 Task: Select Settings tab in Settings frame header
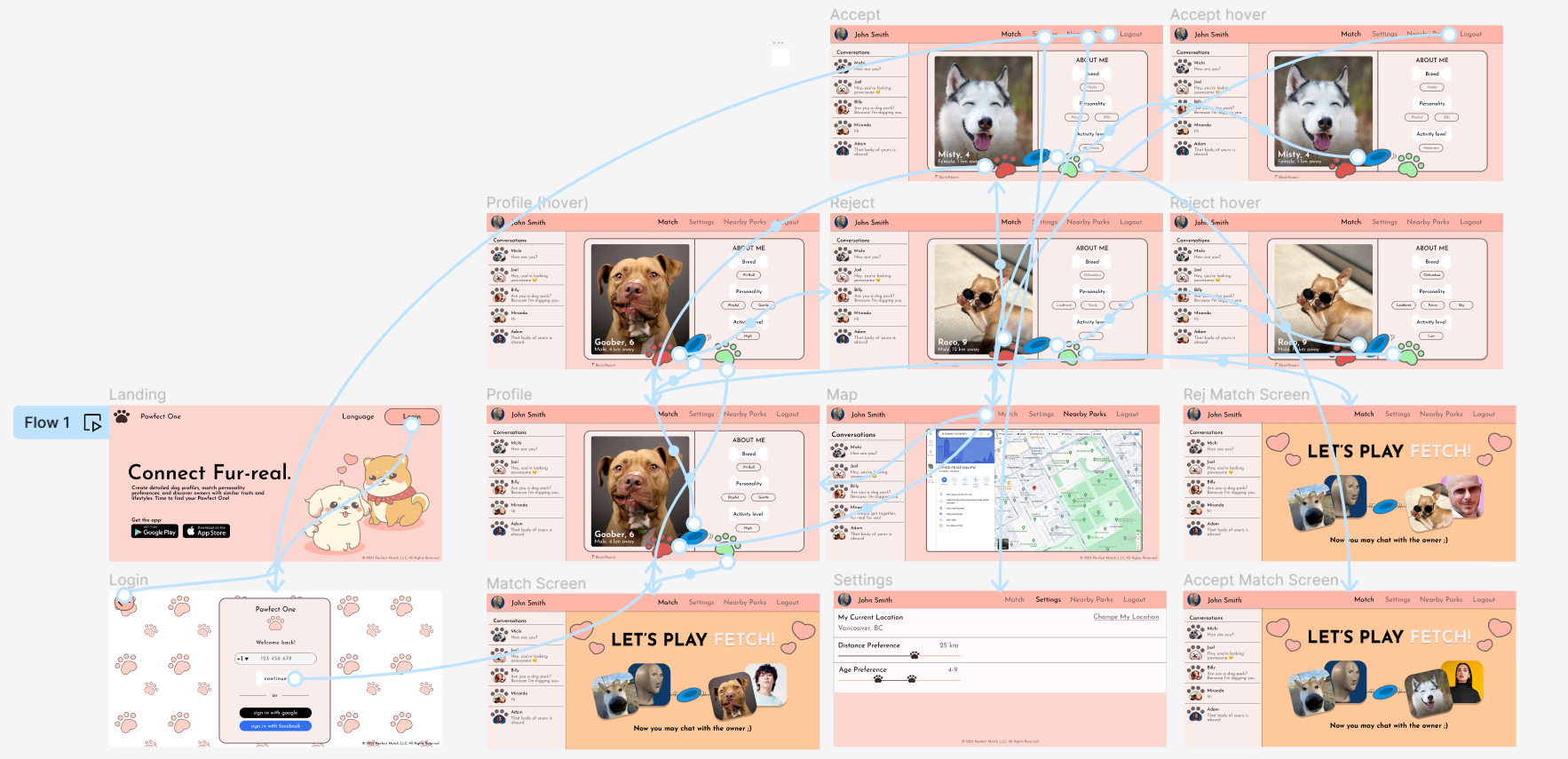point(1048,599)
